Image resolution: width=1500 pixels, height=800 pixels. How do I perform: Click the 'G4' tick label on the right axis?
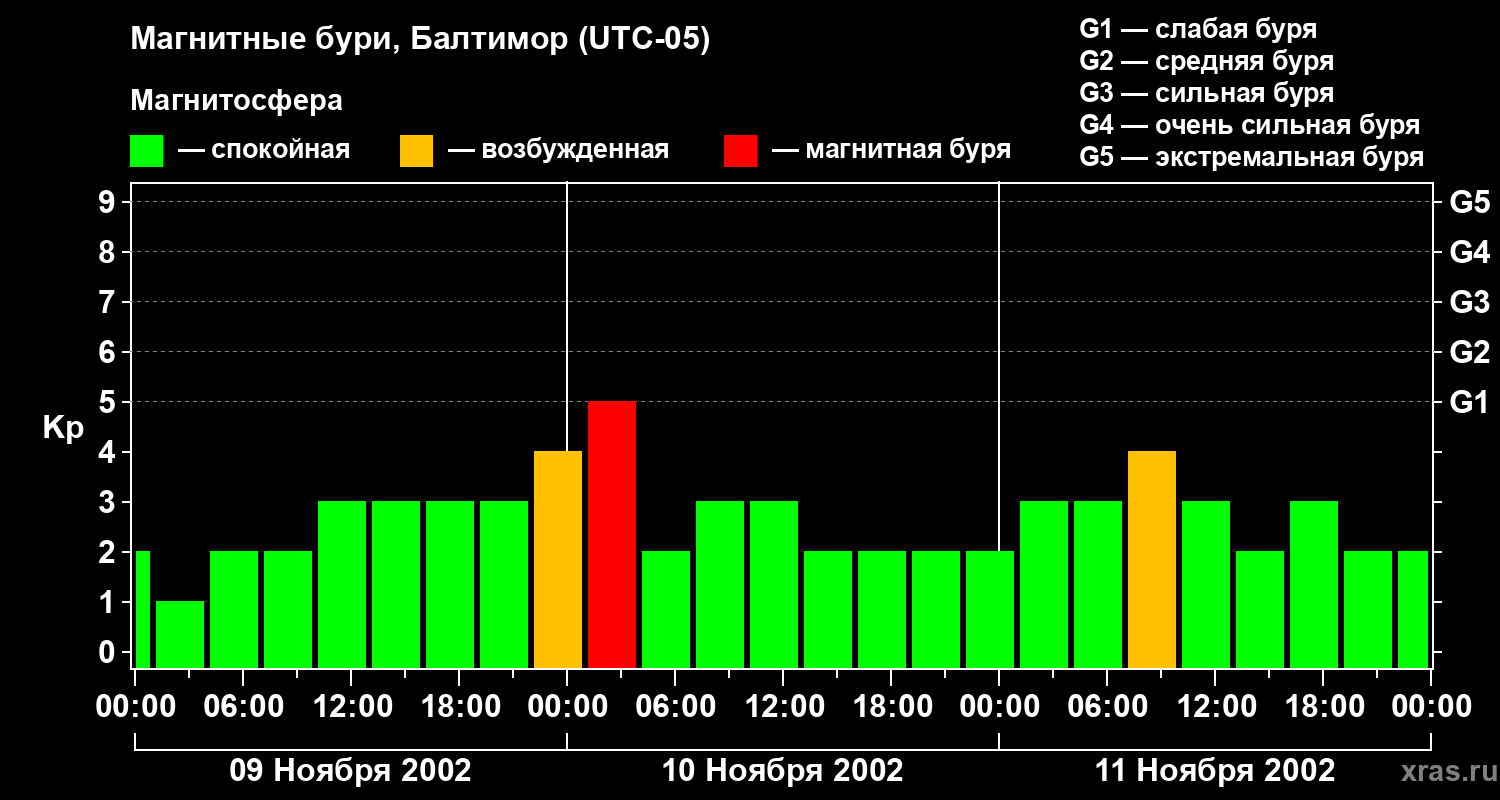(1469, 252)
